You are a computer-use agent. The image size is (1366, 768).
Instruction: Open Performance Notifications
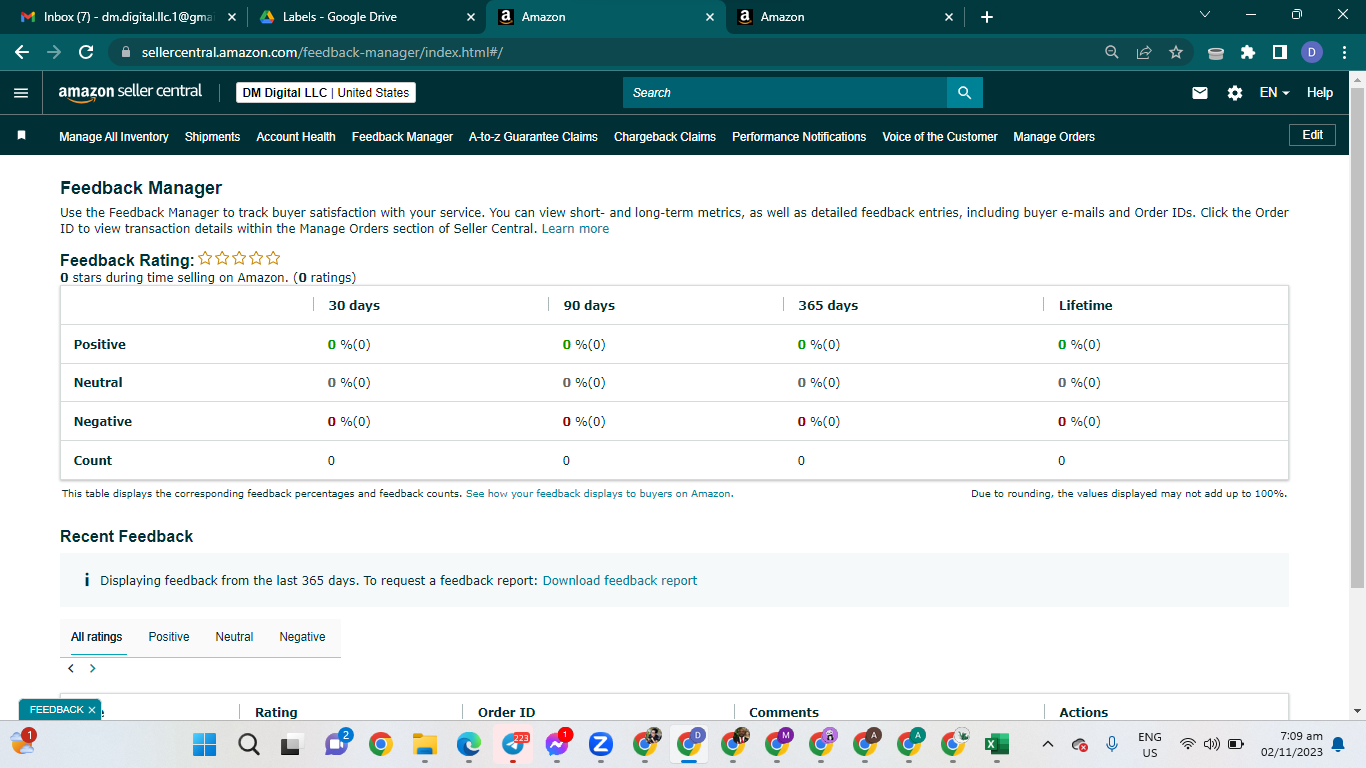pos(799,137)
